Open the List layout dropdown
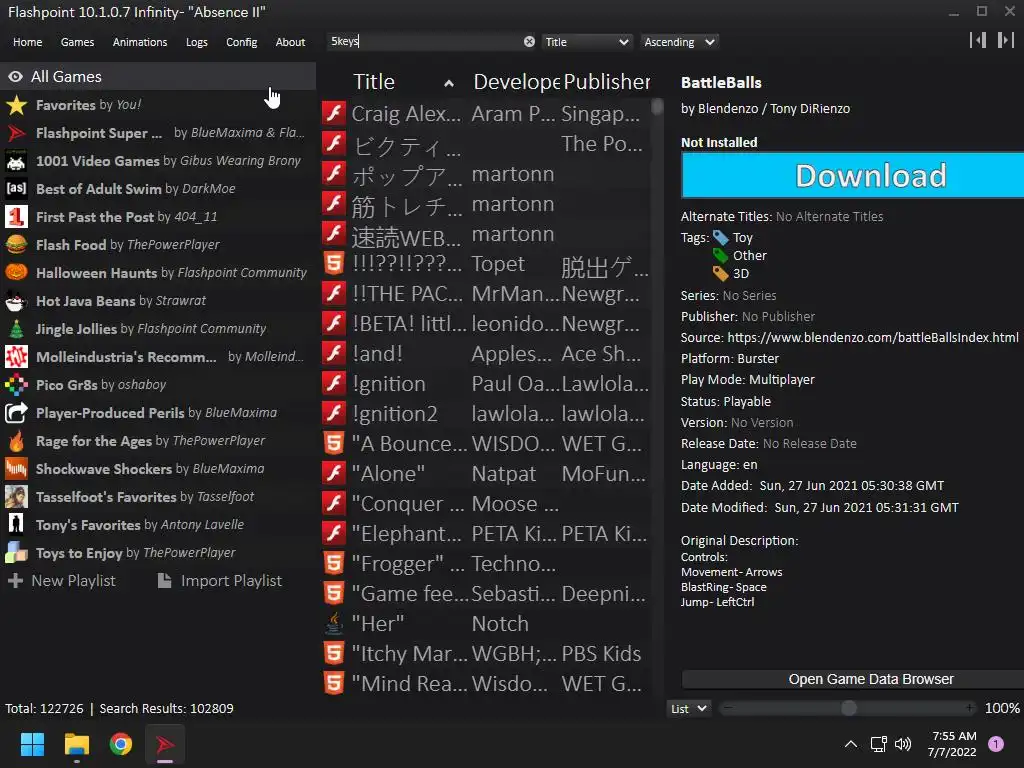This screenshot has width=1024, height=768. point(688,709)
